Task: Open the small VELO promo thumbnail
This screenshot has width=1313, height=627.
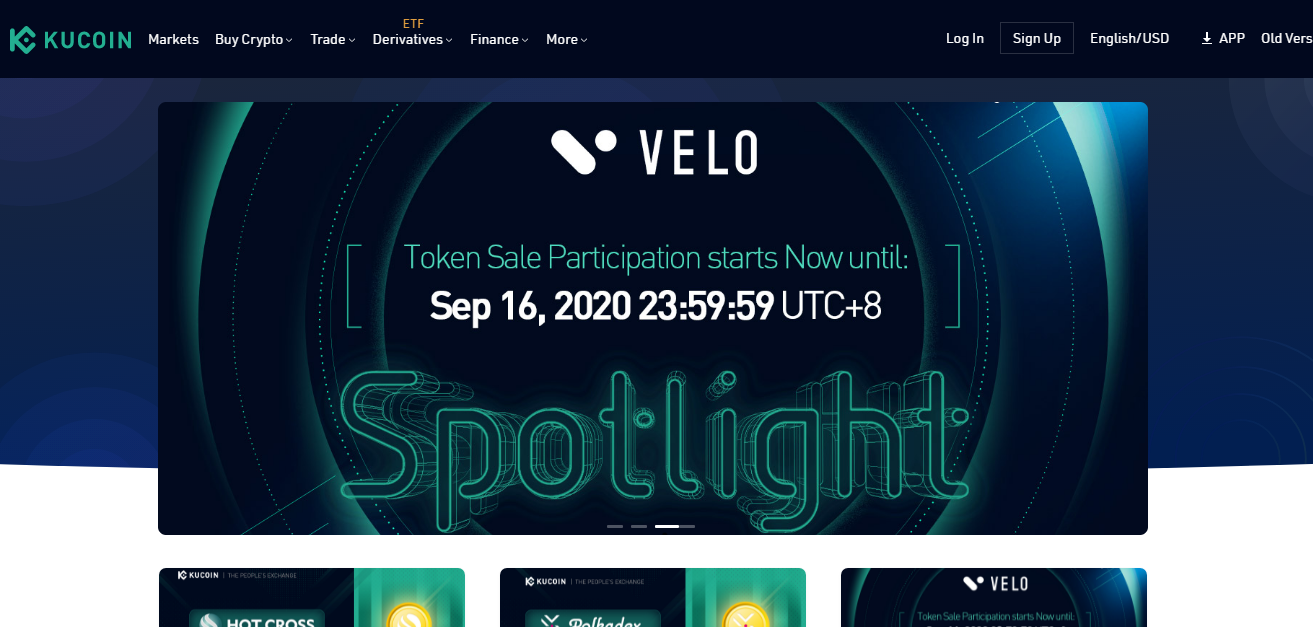Action: coord(994,598)
